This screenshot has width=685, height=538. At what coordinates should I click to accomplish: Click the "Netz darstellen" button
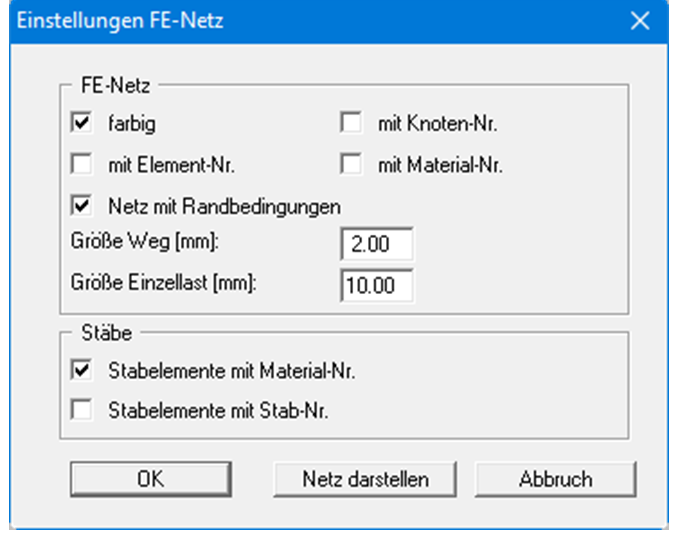click(365, 479)
